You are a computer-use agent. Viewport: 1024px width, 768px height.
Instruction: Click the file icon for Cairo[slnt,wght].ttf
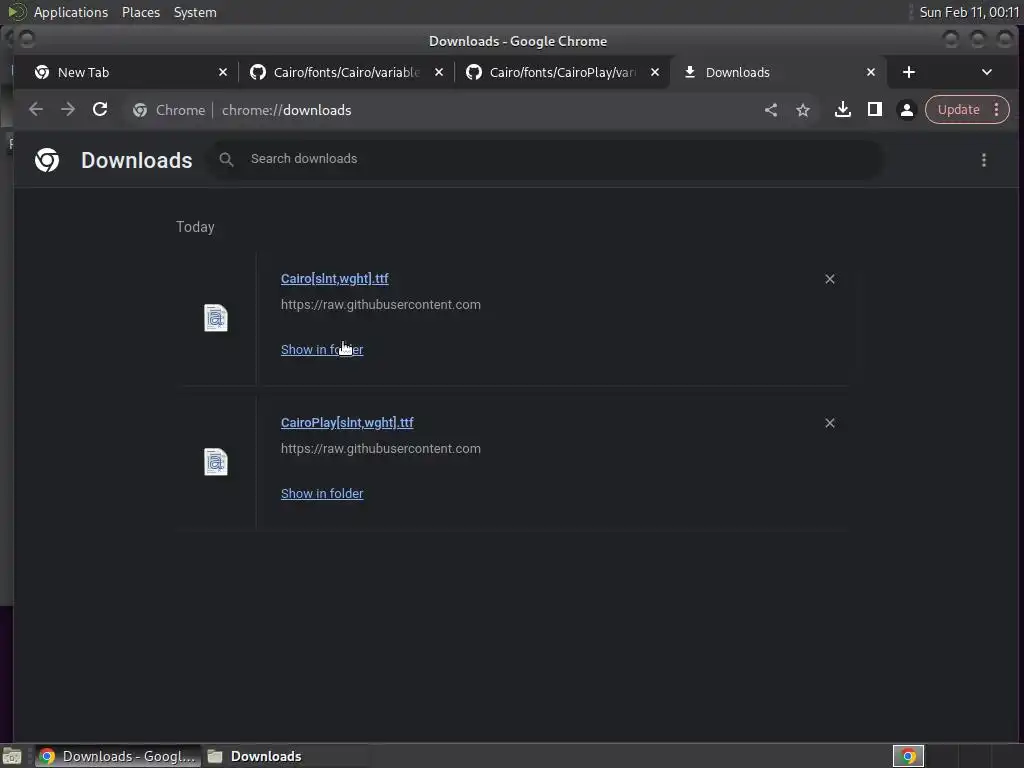[216, 318]
